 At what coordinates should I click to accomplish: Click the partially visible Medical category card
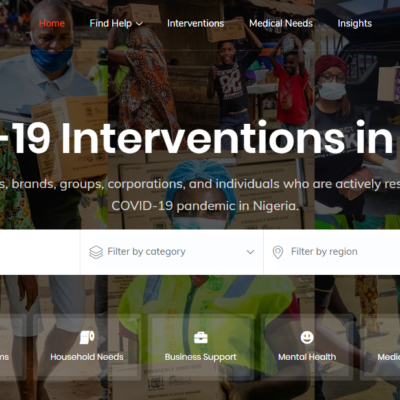[381, 347]
